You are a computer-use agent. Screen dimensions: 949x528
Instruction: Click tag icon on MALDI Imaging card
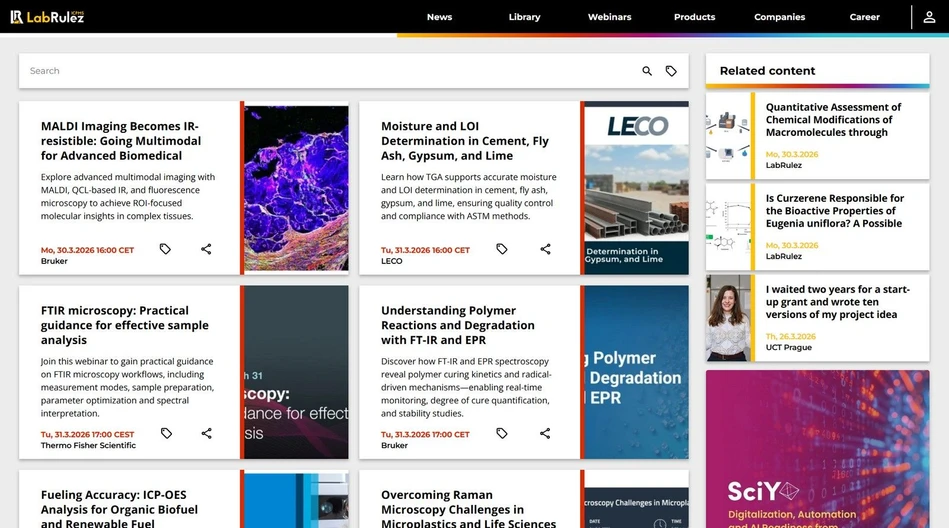[x=166, y=249]
